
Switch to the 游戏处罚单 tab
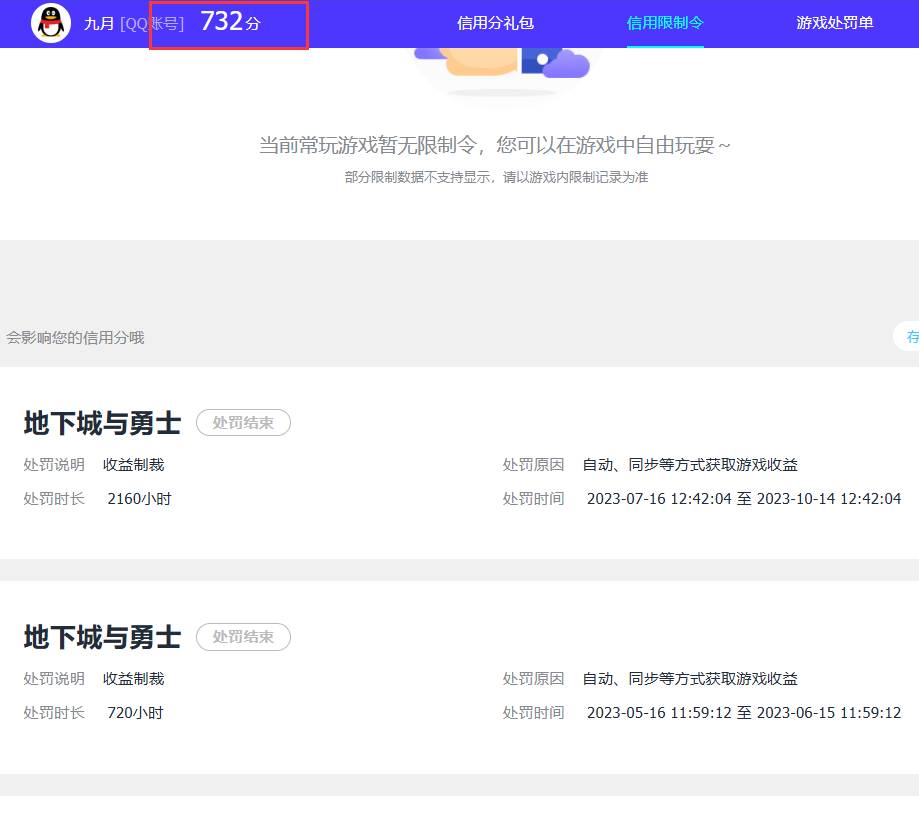[x=834, y=22]
